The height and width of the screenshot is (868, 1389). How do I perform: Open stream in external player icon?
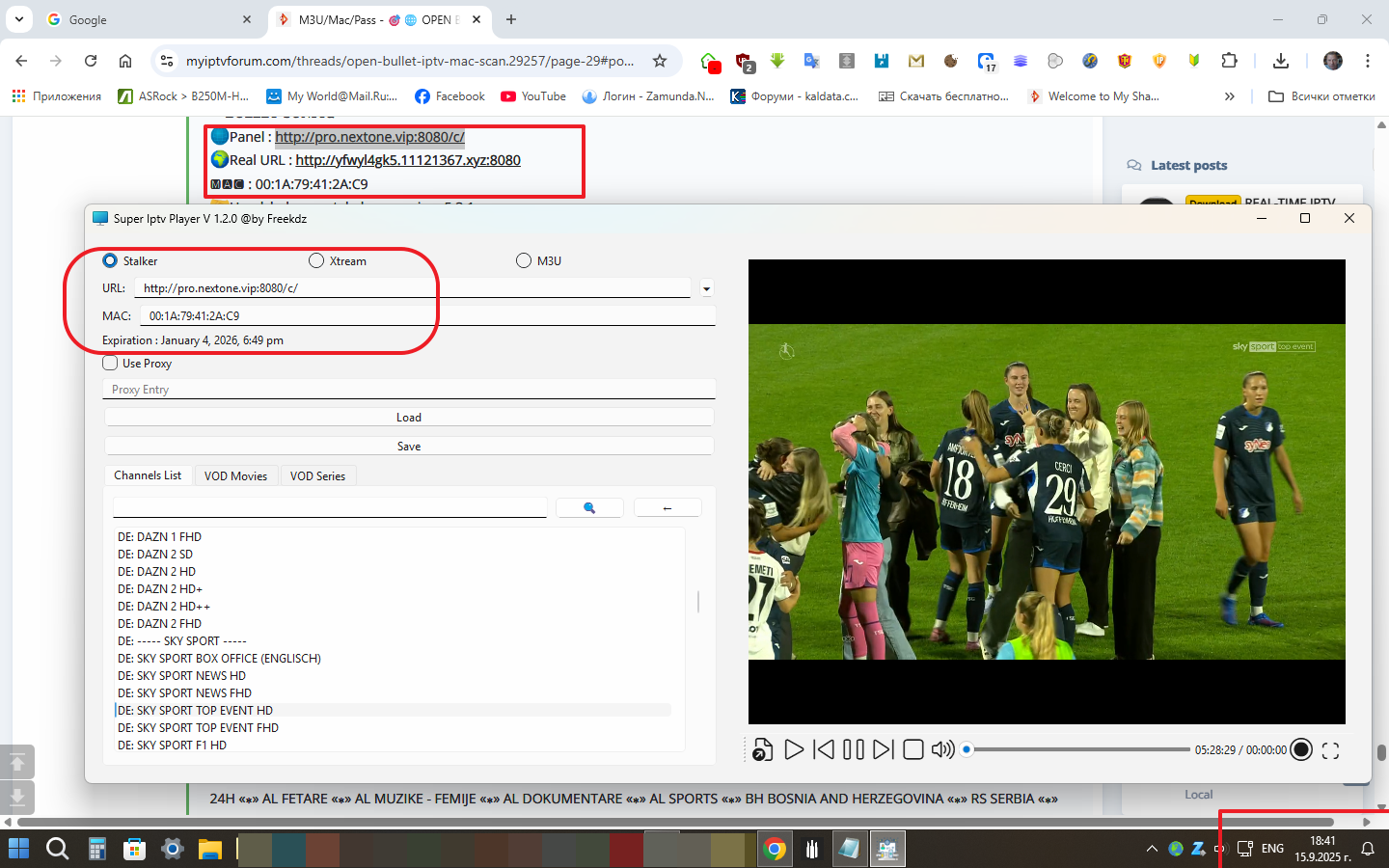coord(762,749)
